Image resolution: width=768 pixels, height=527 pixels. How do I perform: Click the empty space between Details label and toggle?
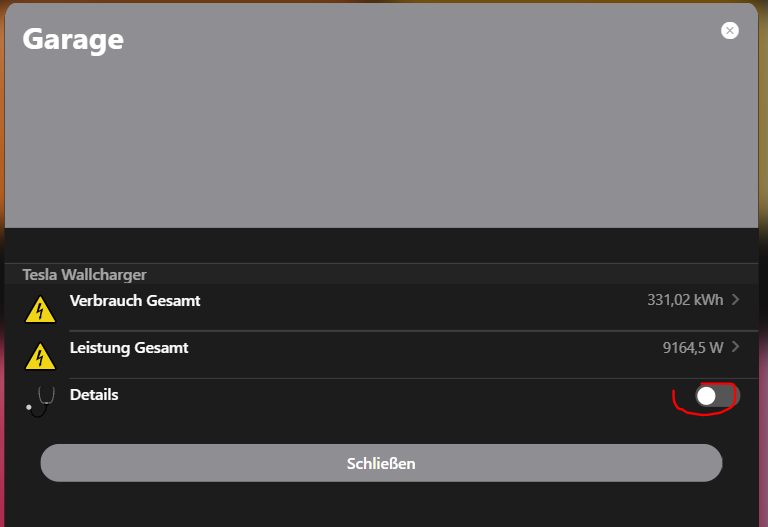(400, 396)
